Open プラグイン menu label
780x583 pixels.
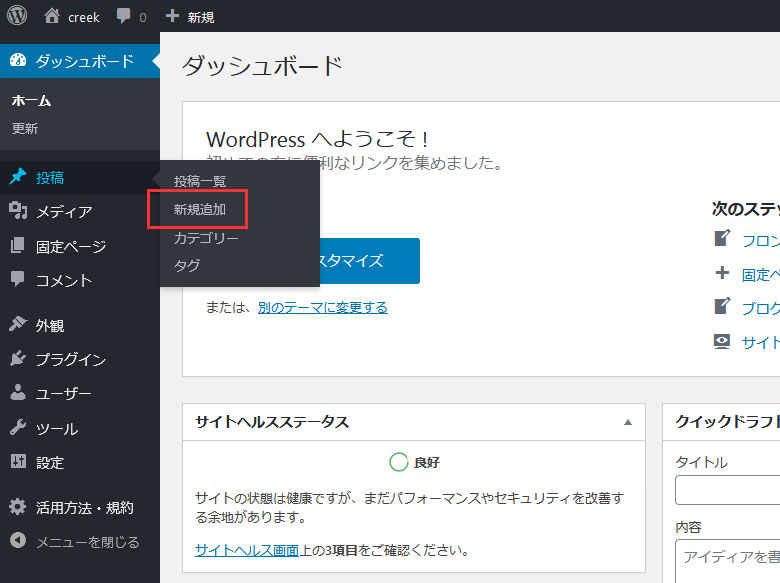point(71,359)
